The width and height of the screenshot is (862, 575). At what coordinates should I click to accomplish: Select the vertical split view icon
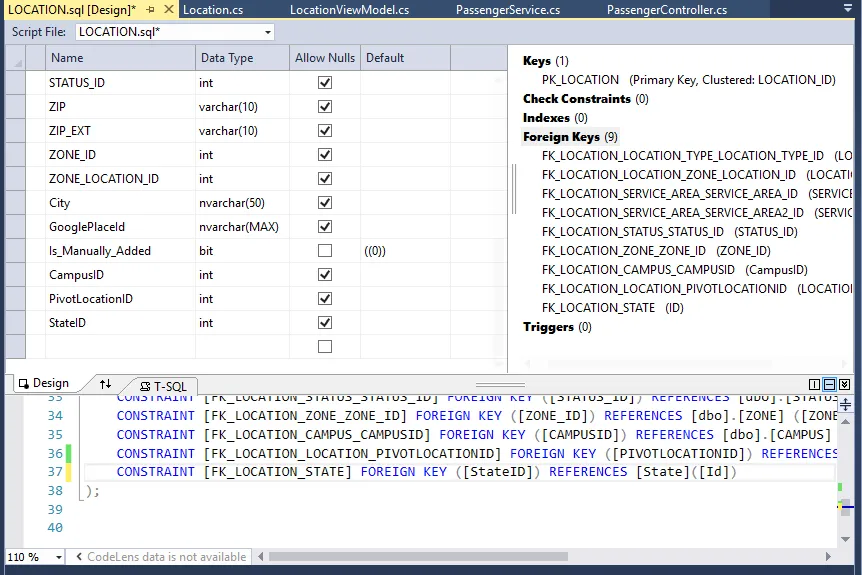(x=815, y=384)
